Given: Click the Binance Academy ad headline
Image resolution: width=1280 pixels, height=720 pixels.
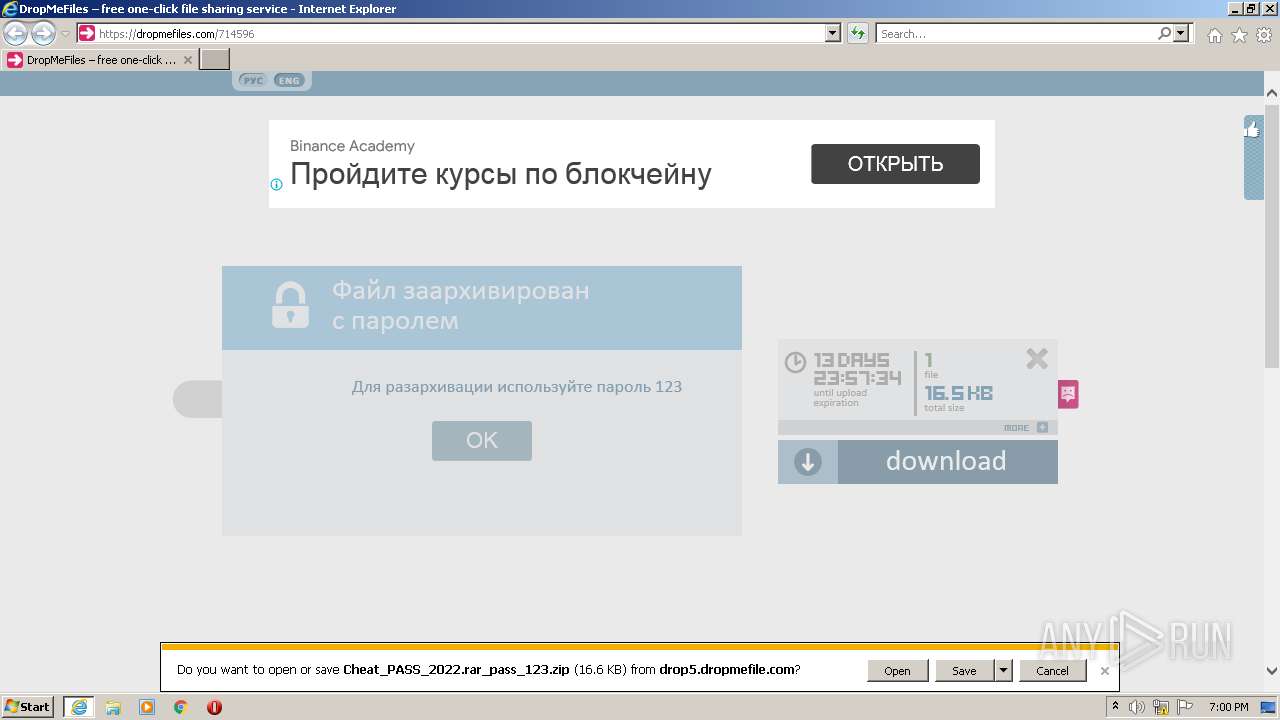Looking at the screenshot, I should click(500, 174).
